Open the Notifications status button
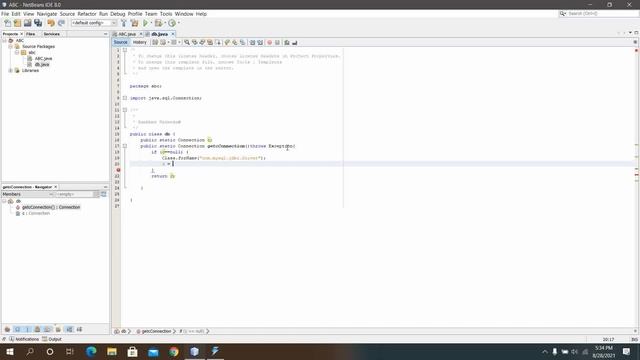Screen dimensions: 640x360 point(24,339)
